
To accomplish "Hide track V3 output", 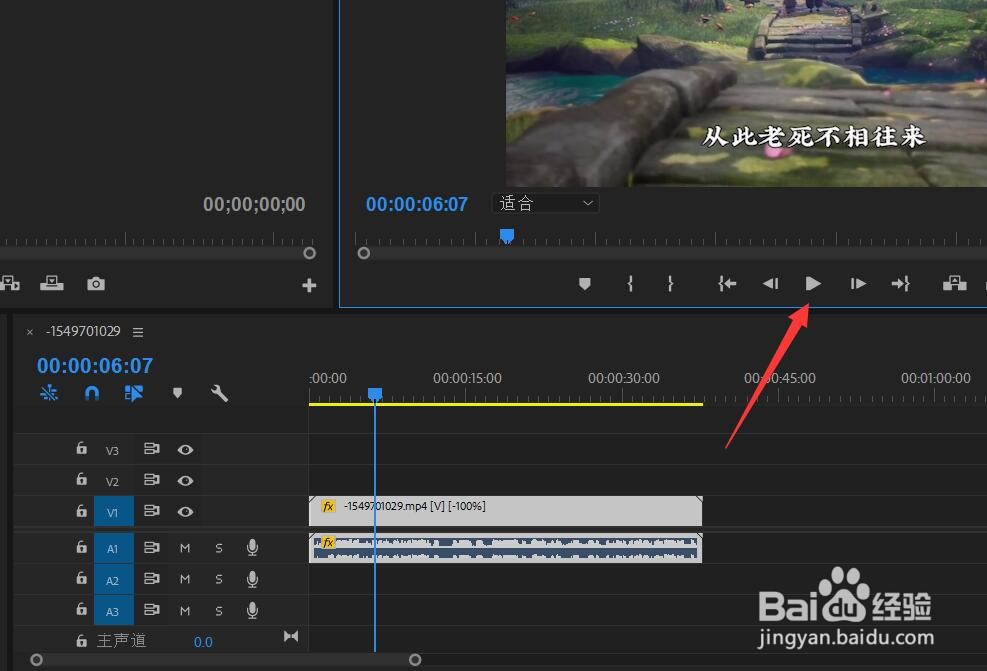I will (185, 449).
